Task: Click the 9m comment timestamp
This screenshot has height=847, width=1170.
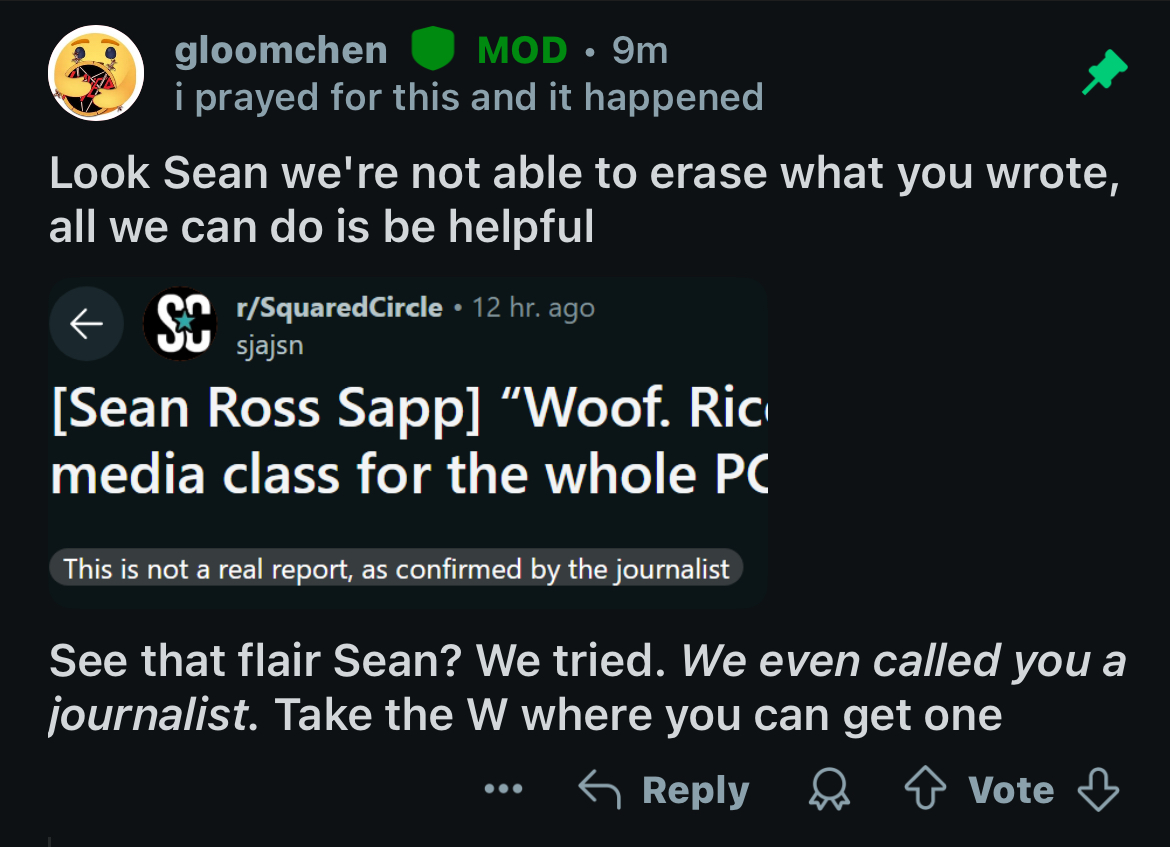Action: click(640, 50)
